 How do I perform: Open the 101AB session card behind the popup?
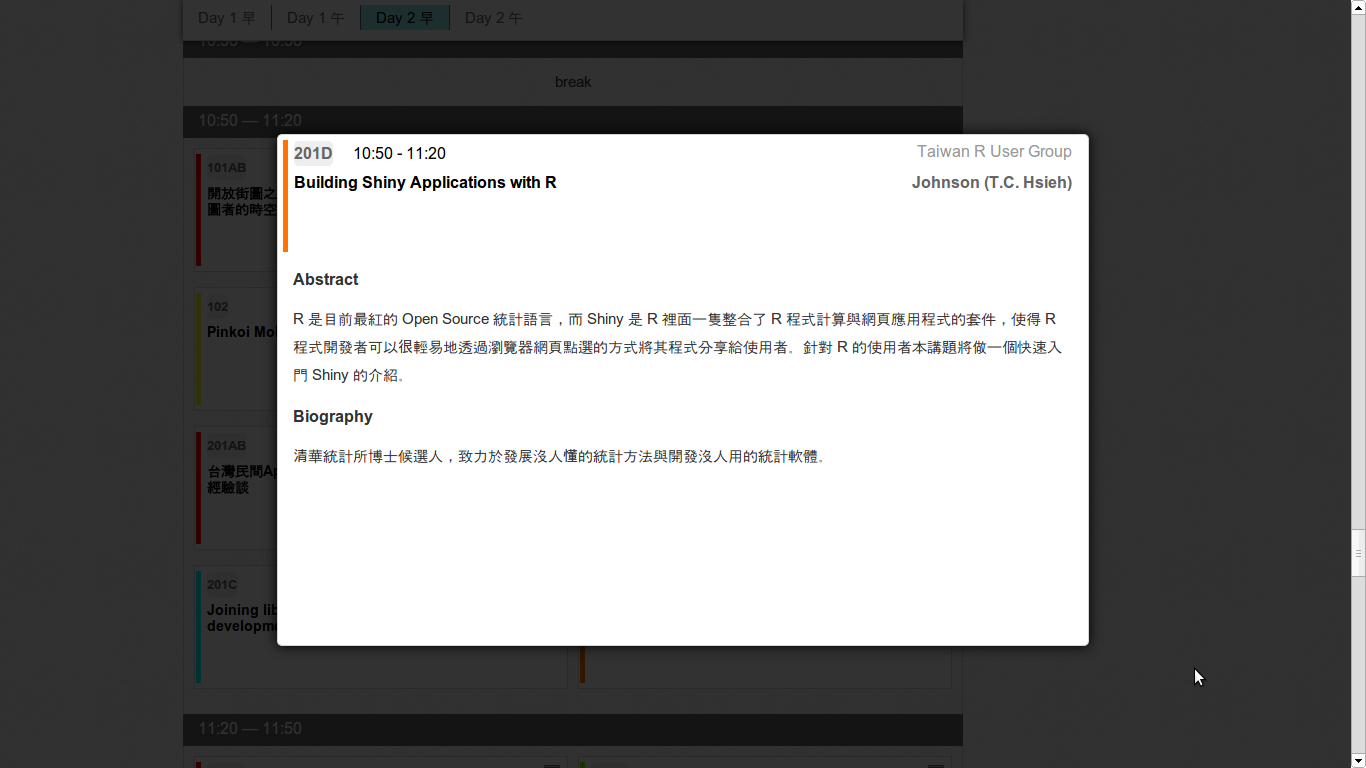236,209
